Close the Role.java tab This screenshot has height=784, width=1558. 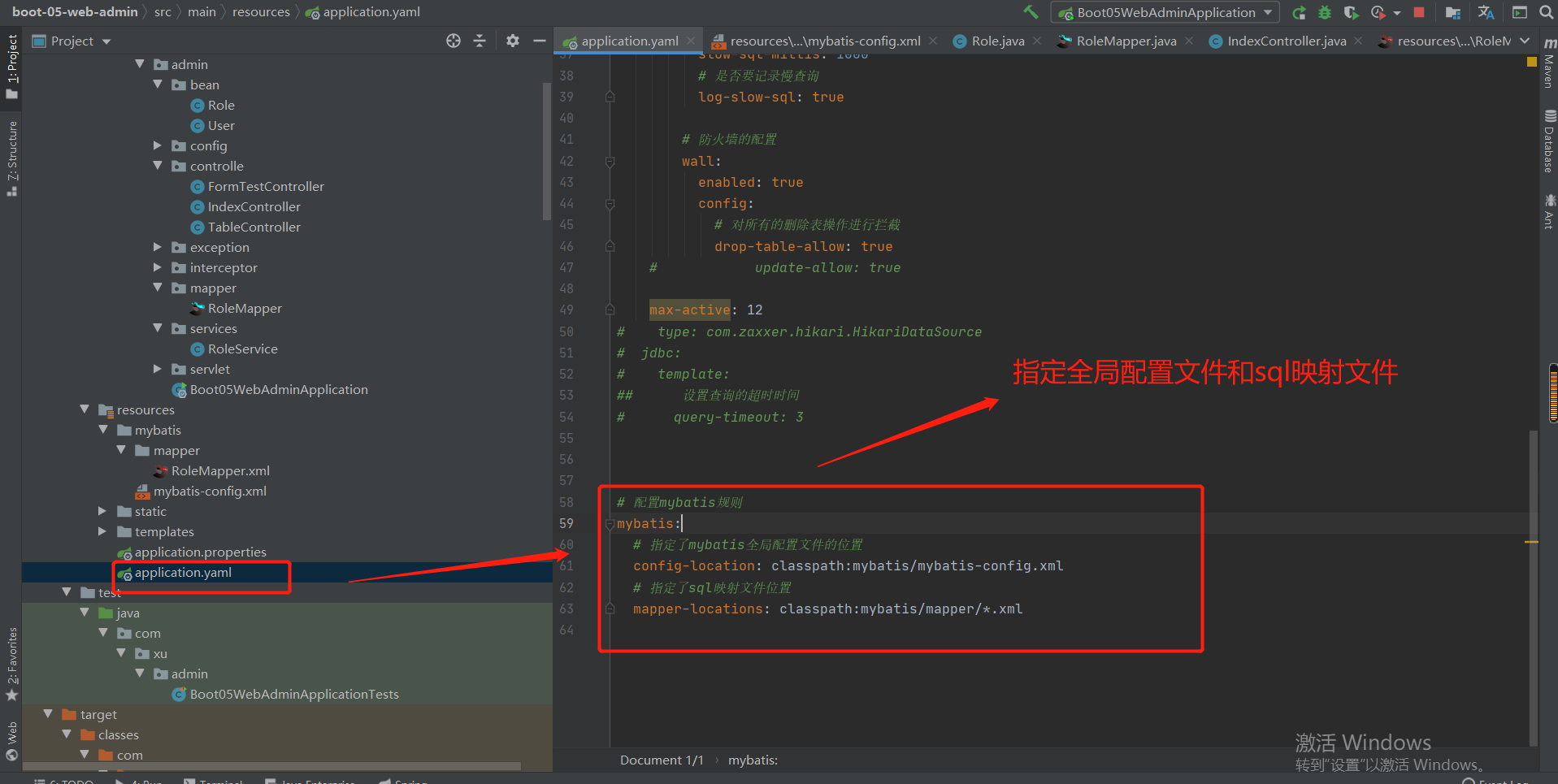click(1037, 41)
